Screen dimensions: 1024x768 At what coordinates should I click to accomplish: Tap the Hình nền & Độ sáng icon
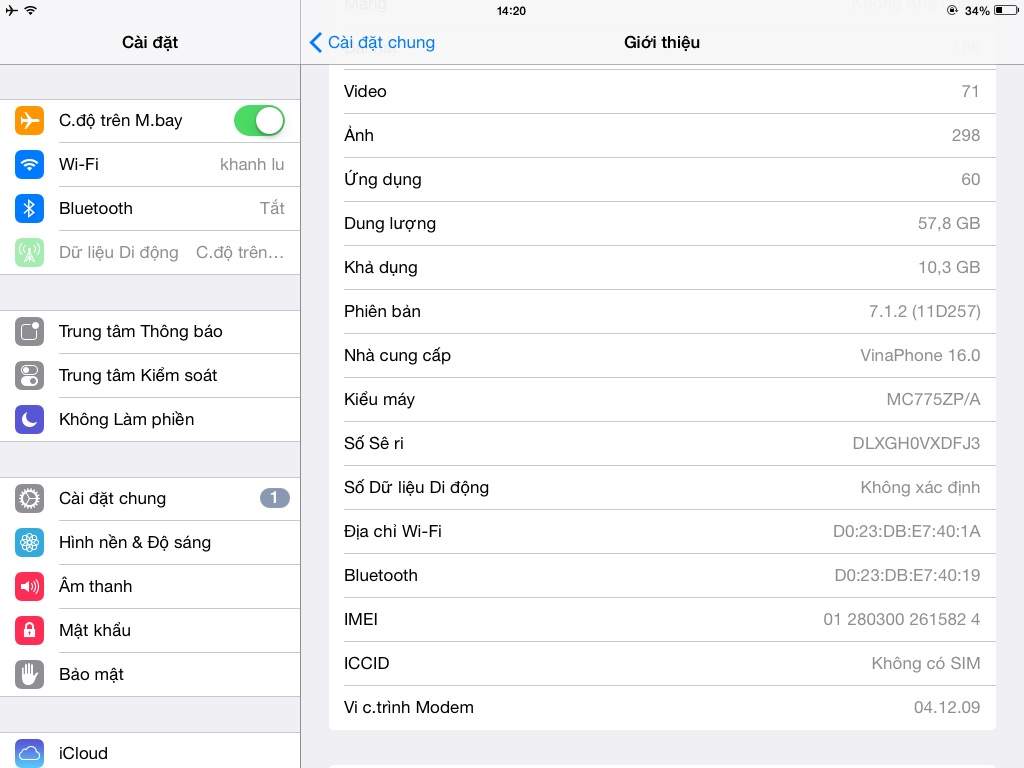click(29, 543)
